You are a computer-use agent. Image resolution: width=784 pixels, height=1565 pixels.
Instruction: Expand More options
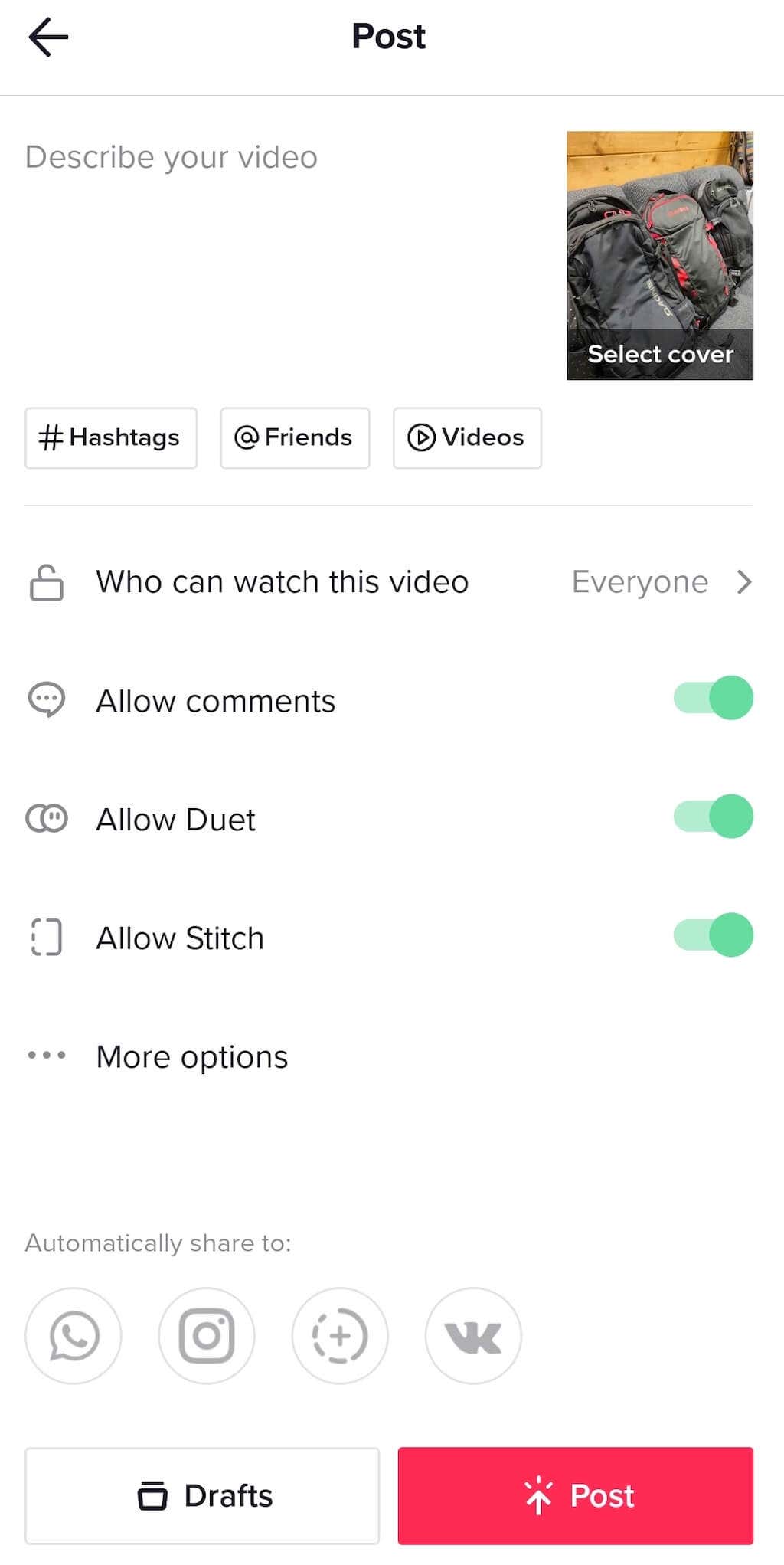click(x=192, y=1057)
